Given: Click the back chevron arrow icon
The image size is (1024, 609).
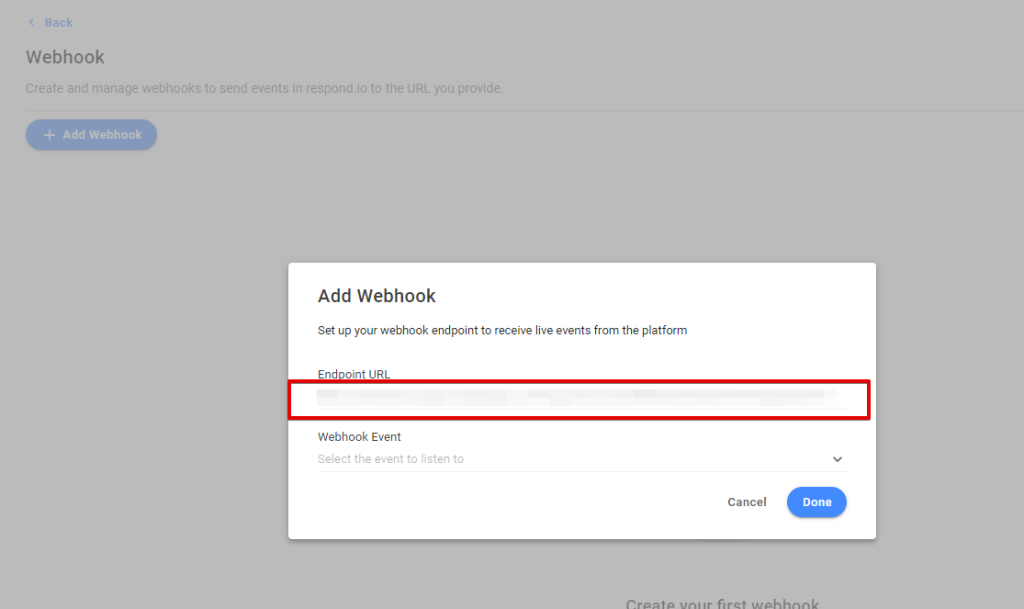Looking at the screenshot, I should pos(31,22).
